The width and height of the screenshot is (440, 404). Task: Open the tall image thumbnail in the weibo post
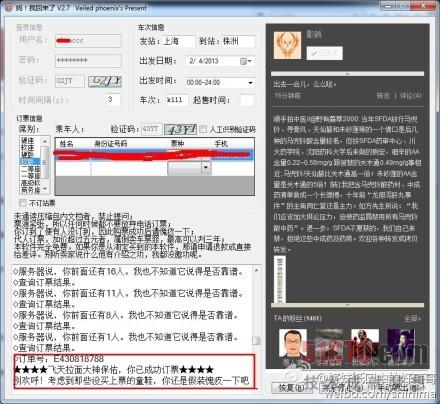(x=280, y=279)
